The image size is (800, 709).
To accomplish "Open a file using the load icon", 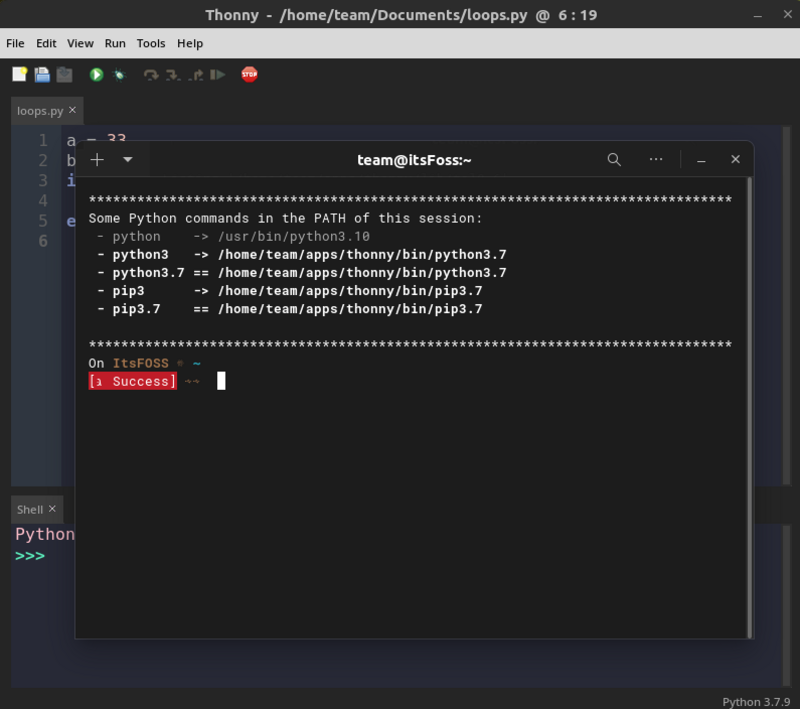I will click(x=40, y=74).
